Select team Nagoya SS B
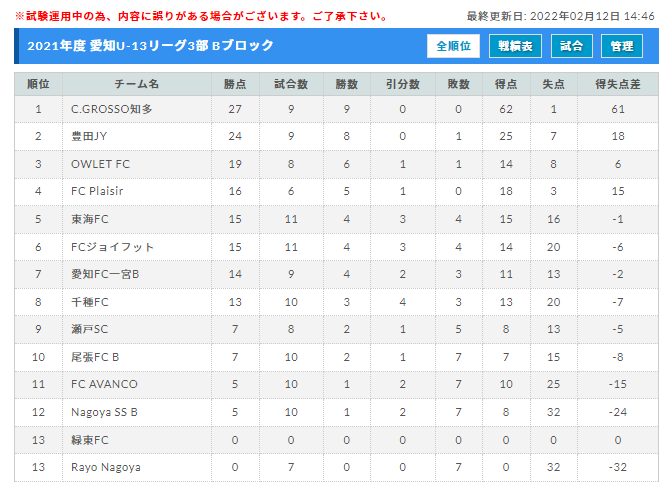This screenshot has height=490, width=668. [x=104, y=412]
